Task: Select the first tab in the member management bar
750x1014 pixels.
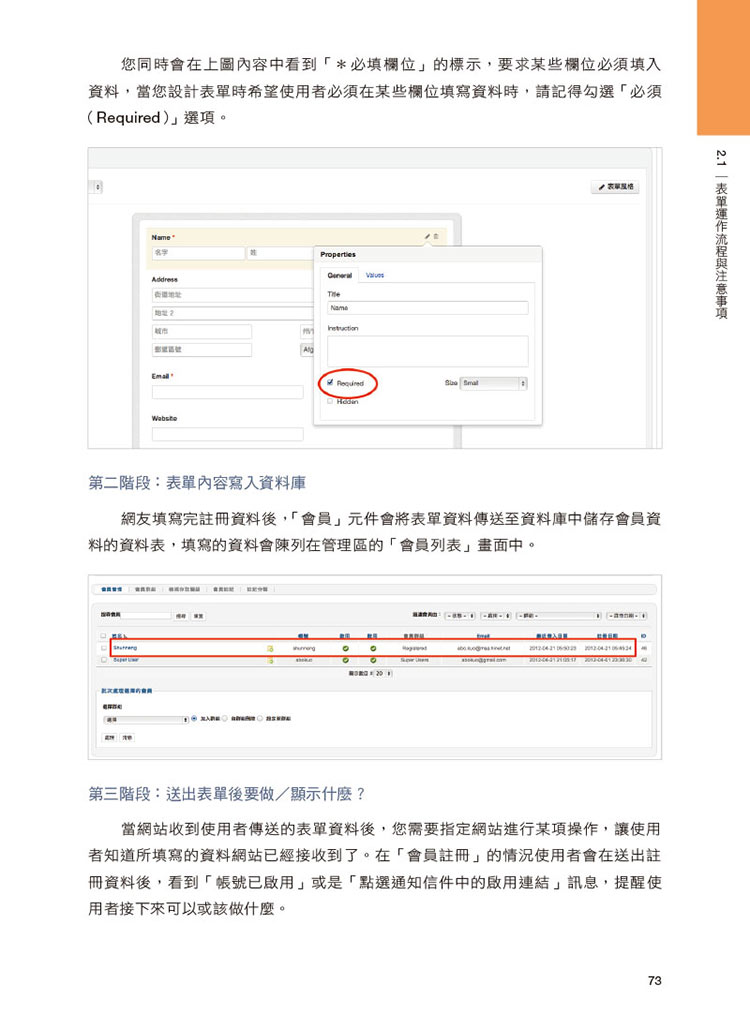Action: [111, 589]
